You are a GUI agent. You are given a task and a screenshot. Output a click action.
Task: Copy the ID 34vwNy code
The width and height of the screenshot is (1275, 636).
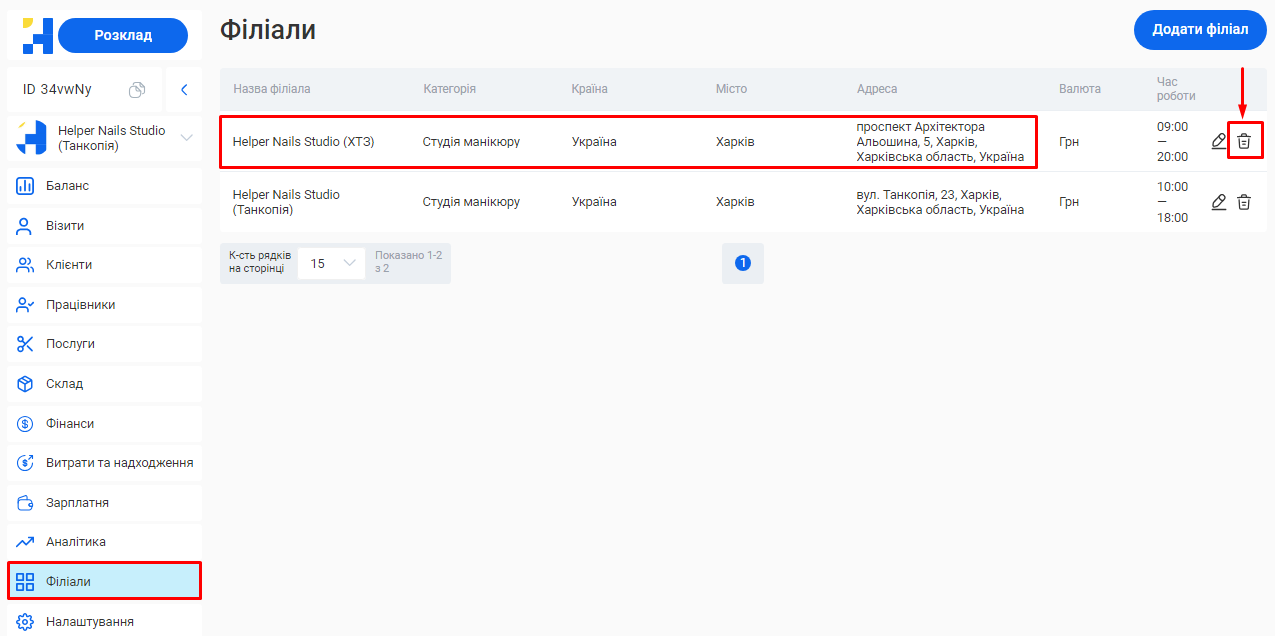point(137,90)
